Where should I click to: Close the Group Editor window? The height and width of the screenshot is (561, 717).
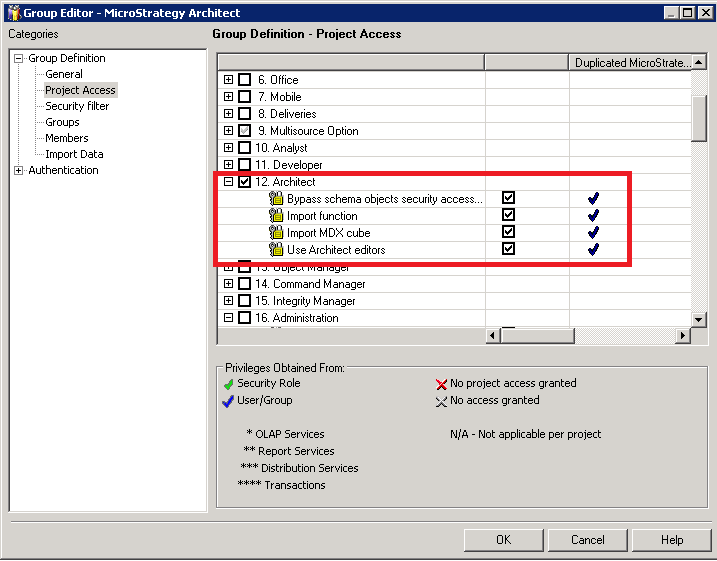[706, 13]
